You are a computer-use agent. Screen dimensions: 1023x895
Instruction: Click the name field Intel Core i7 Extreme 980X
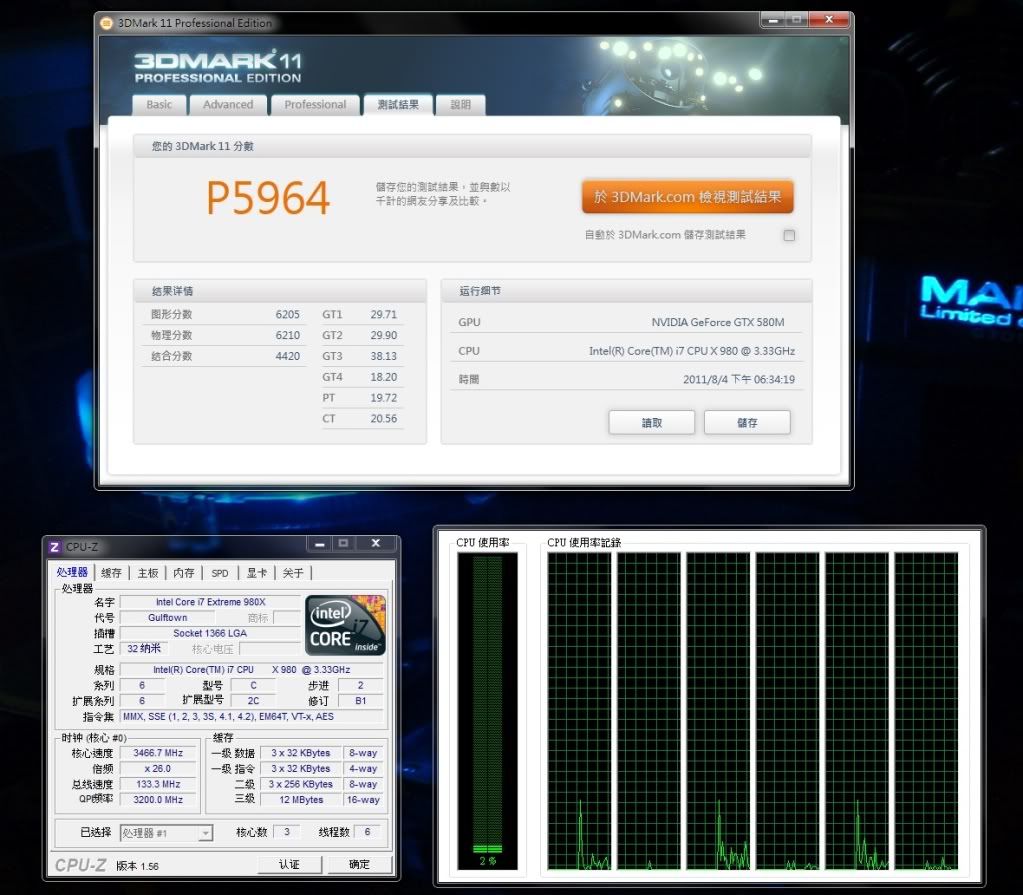[x=210, y=602]
